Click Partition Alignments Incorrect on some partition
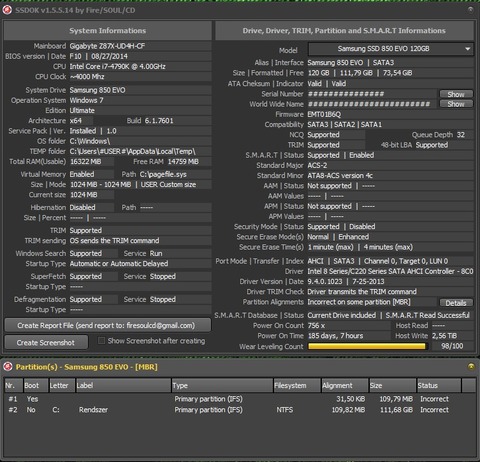 click(359, 302)
